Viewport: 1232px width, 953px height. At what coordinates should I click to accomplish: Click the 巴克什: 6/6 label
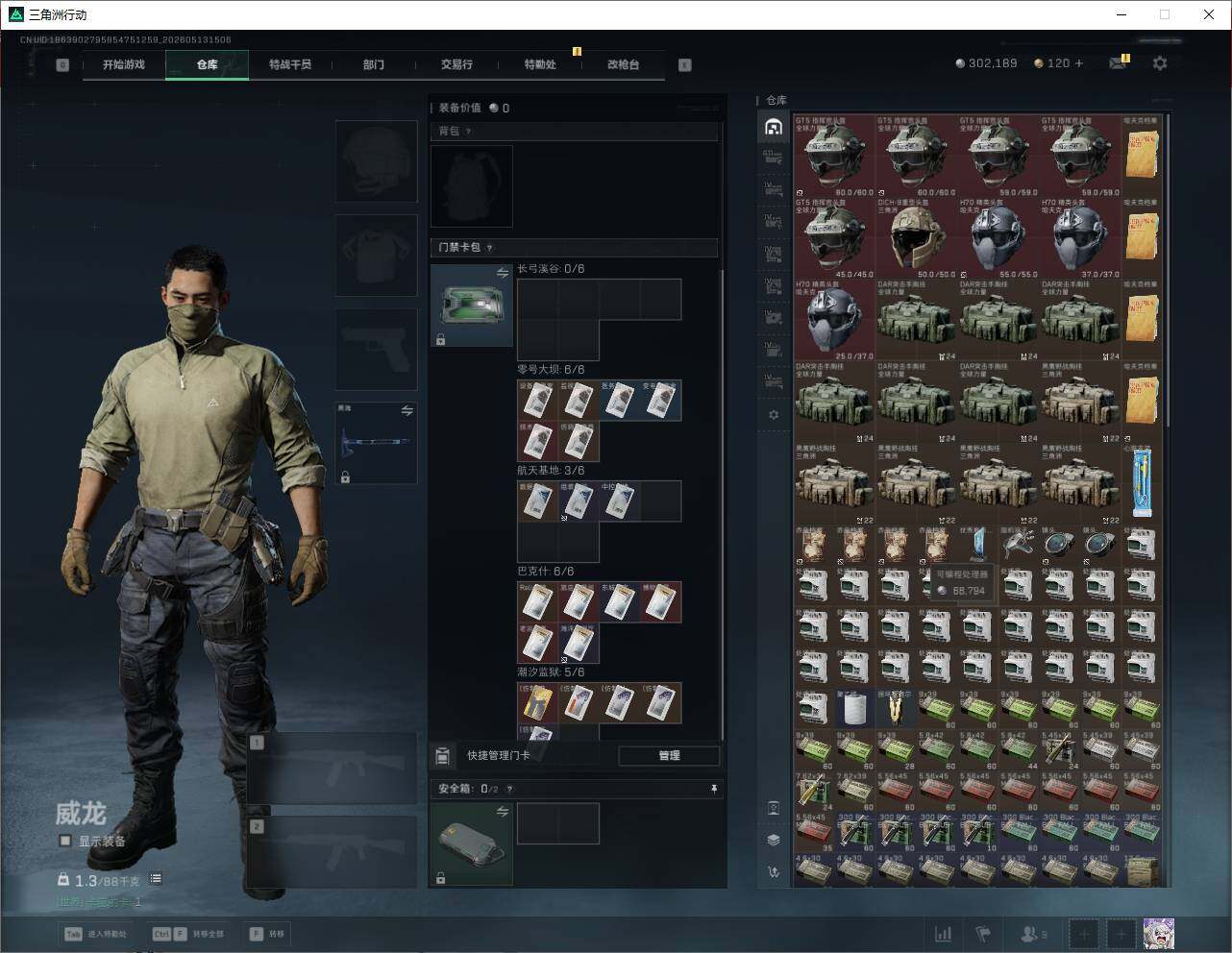click(x=546, y=572)
